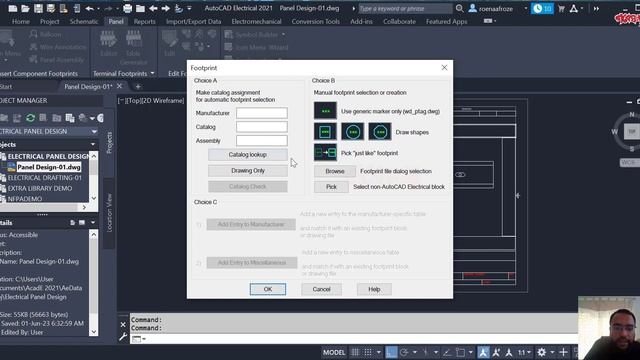The width and height of the screenshot is (640, 360).
Task: Toggle ortho mode in status bar
Action: [391, 352]
